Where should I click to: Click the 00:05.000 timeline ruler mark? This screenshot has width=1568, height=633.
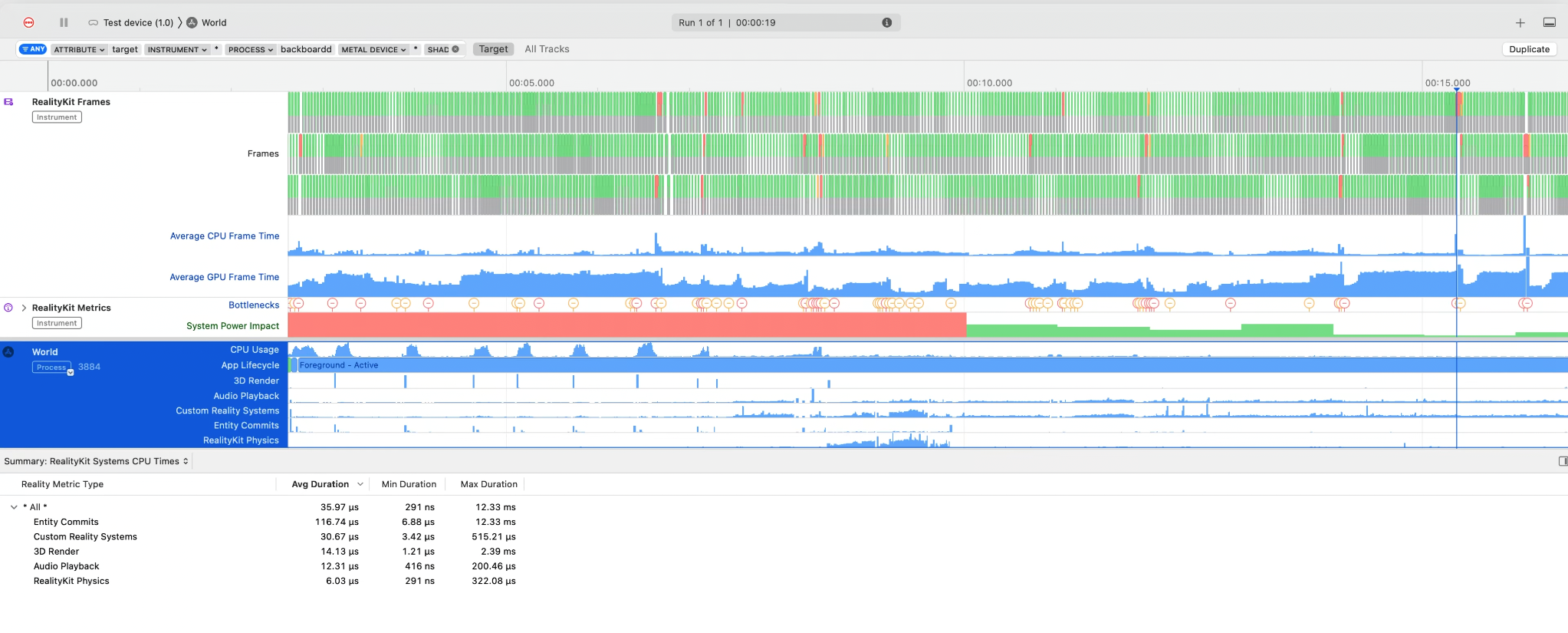coord(531,83)
